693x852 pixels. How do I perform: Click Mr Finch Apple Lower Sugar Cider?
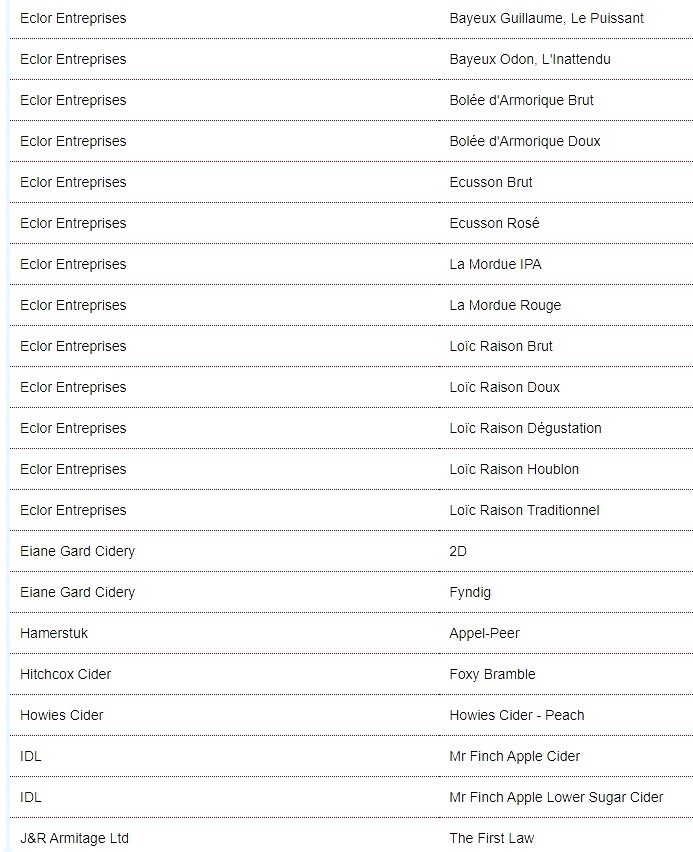pyautogui.click(x=556, y=797)
